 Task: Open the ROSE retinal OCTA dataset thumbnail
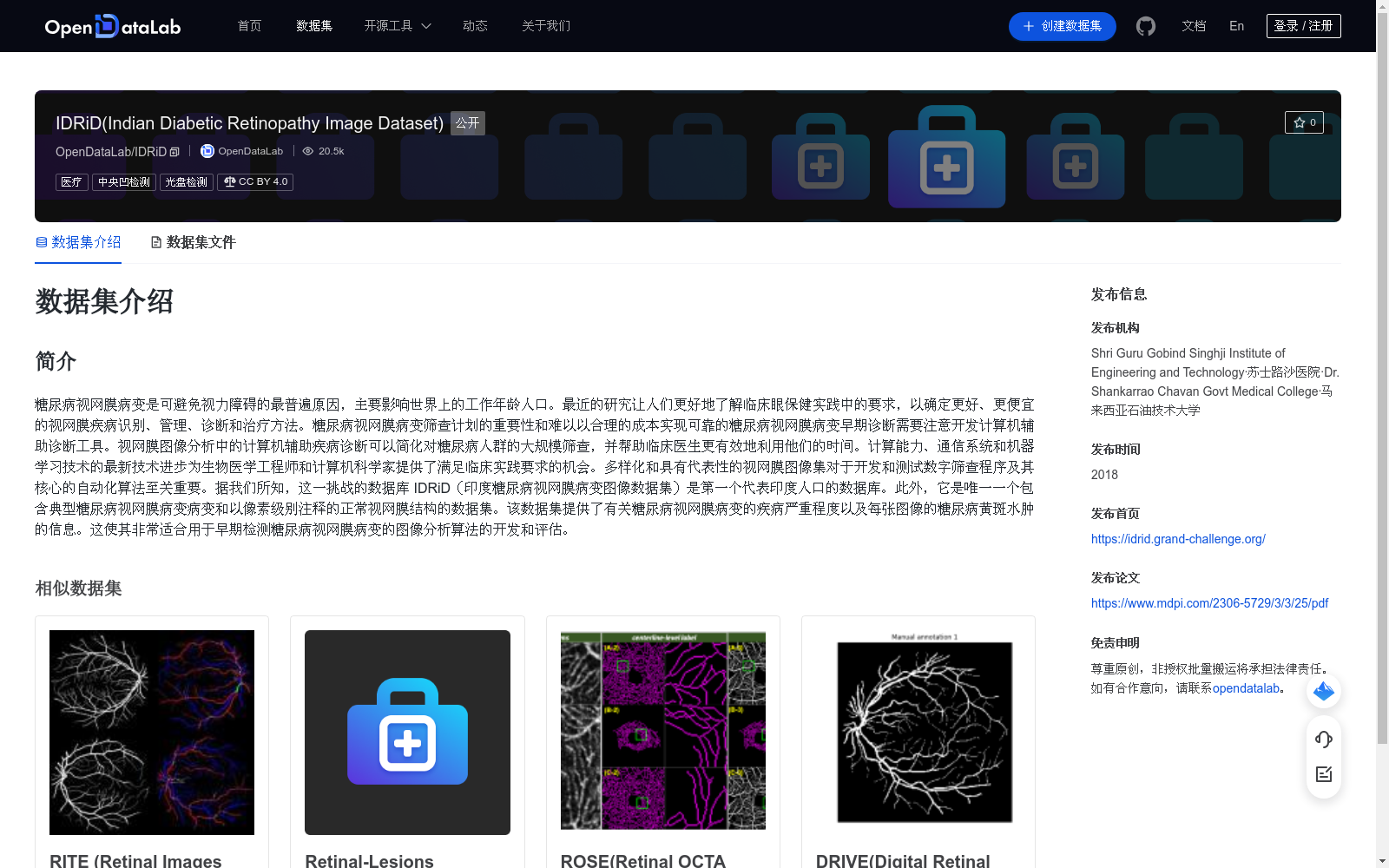click(x=663, y=733)
